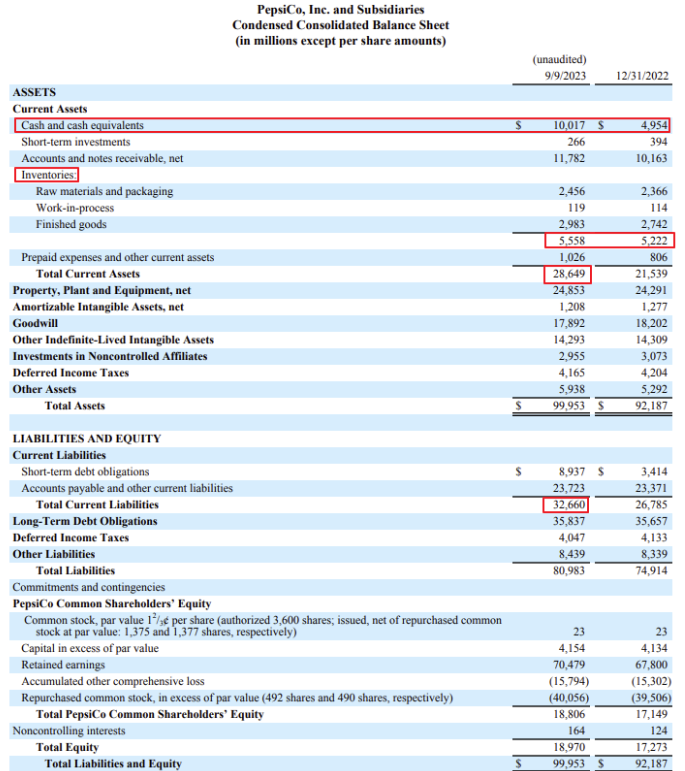
Task: Click the 'Retained earnings' label
Action: click(63, 665)
